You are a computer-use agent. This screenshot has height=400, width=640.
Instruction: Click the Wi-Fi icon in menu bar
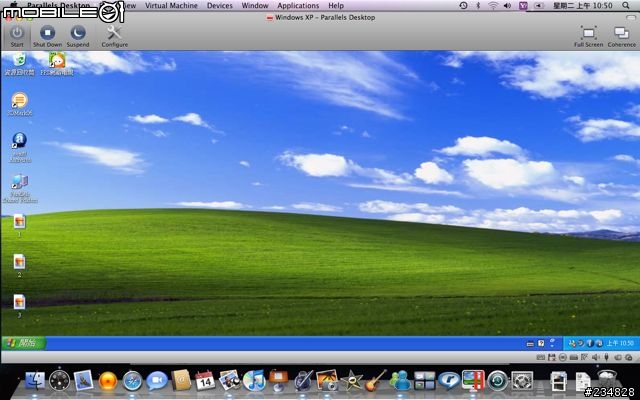493,6
